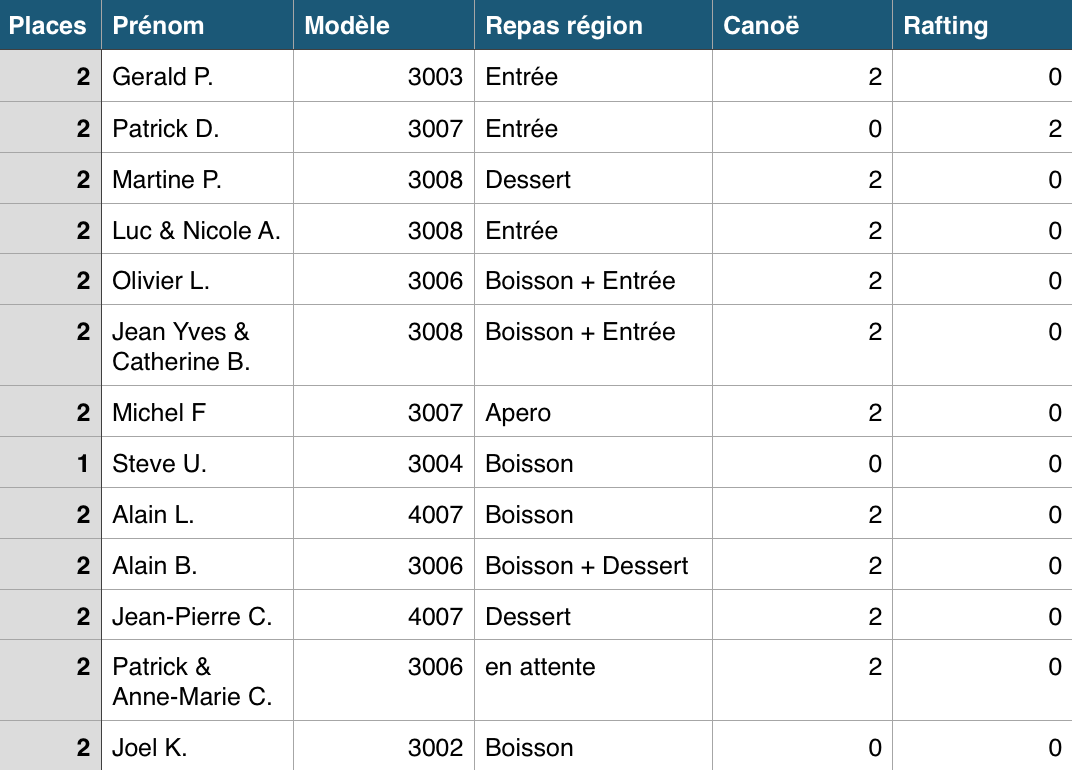Select the Prénom column header
Viewport: 1072px width, 770px height.
pyautogui.click(x=198, y=25)
